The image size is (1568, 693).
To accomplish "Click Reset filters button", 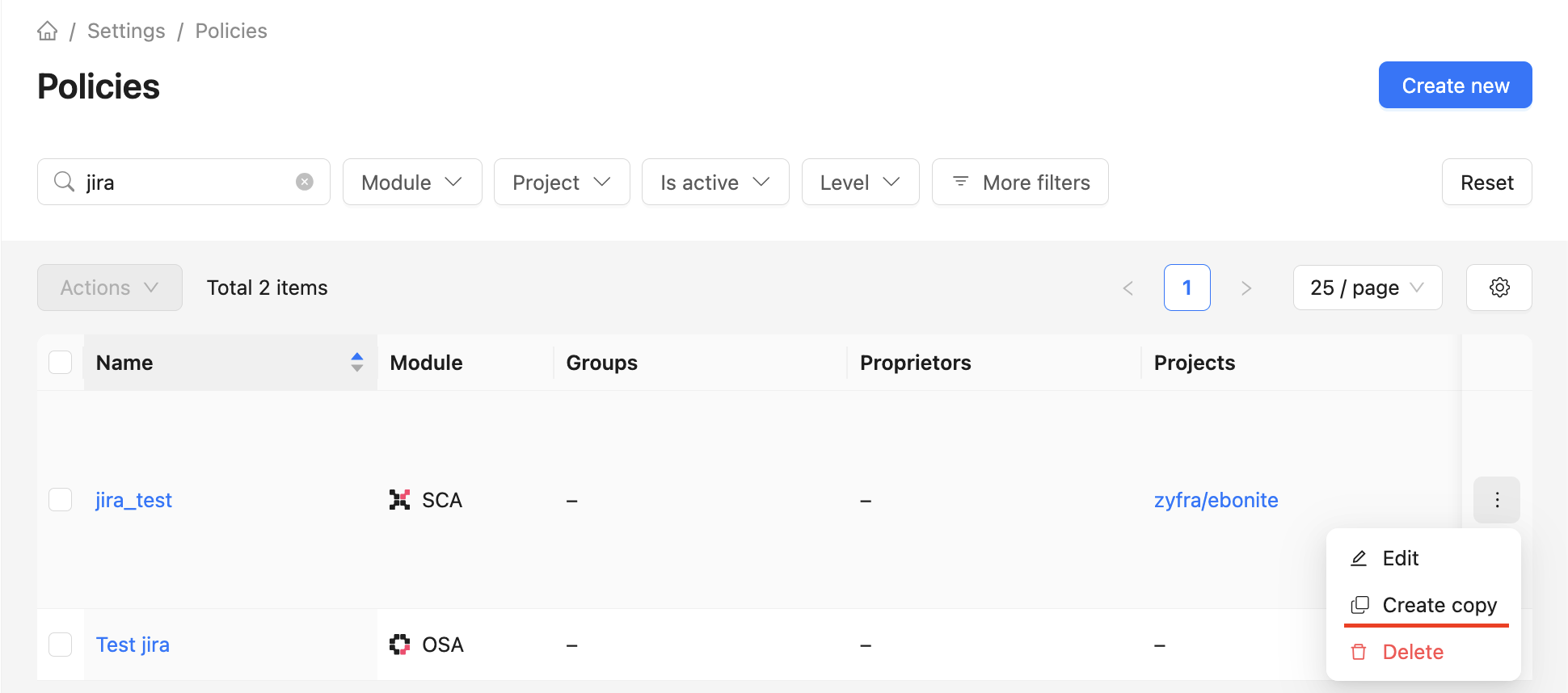I will [1486, 182].
